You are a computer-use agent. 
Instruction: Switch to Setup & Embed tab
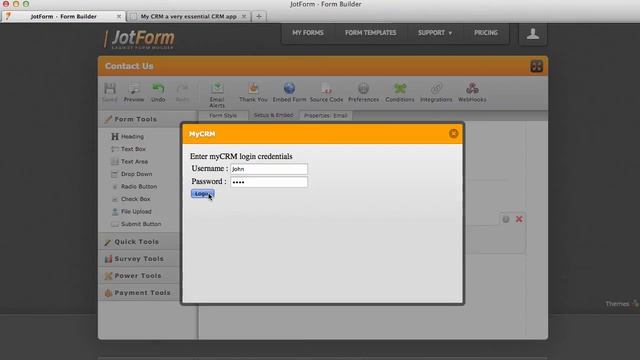click(273, 116)
